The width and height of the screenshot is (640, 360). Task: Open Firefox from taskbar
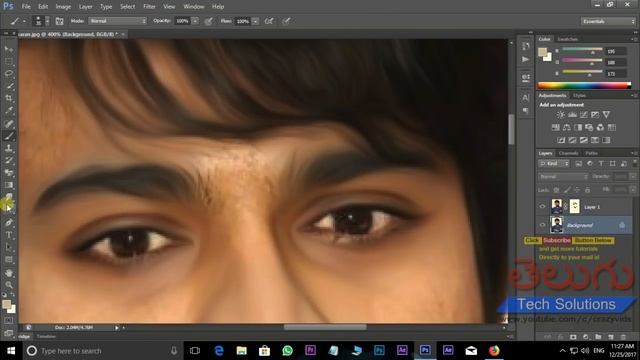pyautogui.click(x=494, y=351)
